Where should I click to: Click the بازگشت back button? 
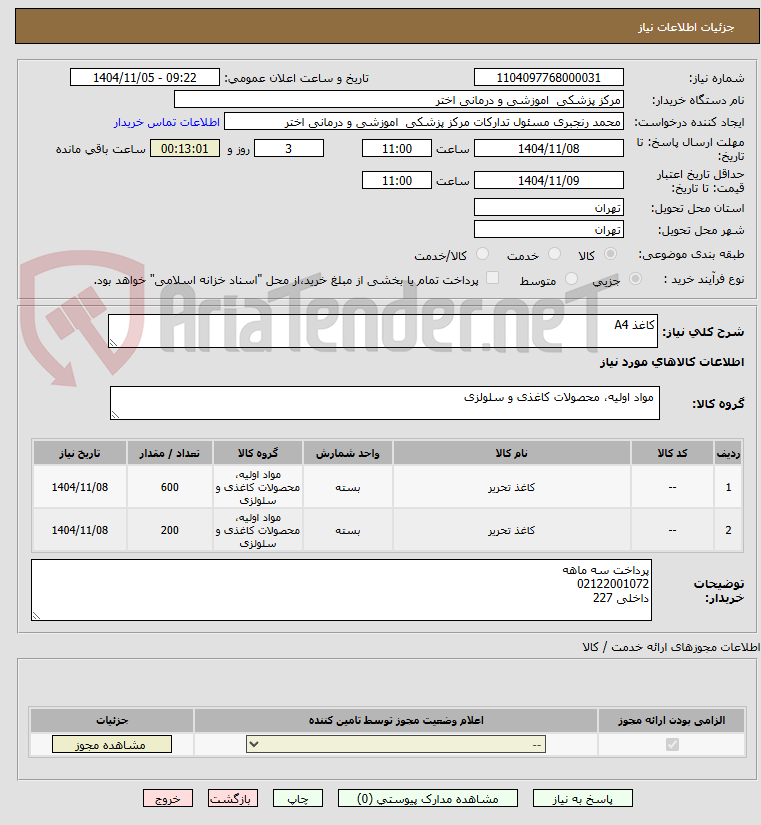233,799
